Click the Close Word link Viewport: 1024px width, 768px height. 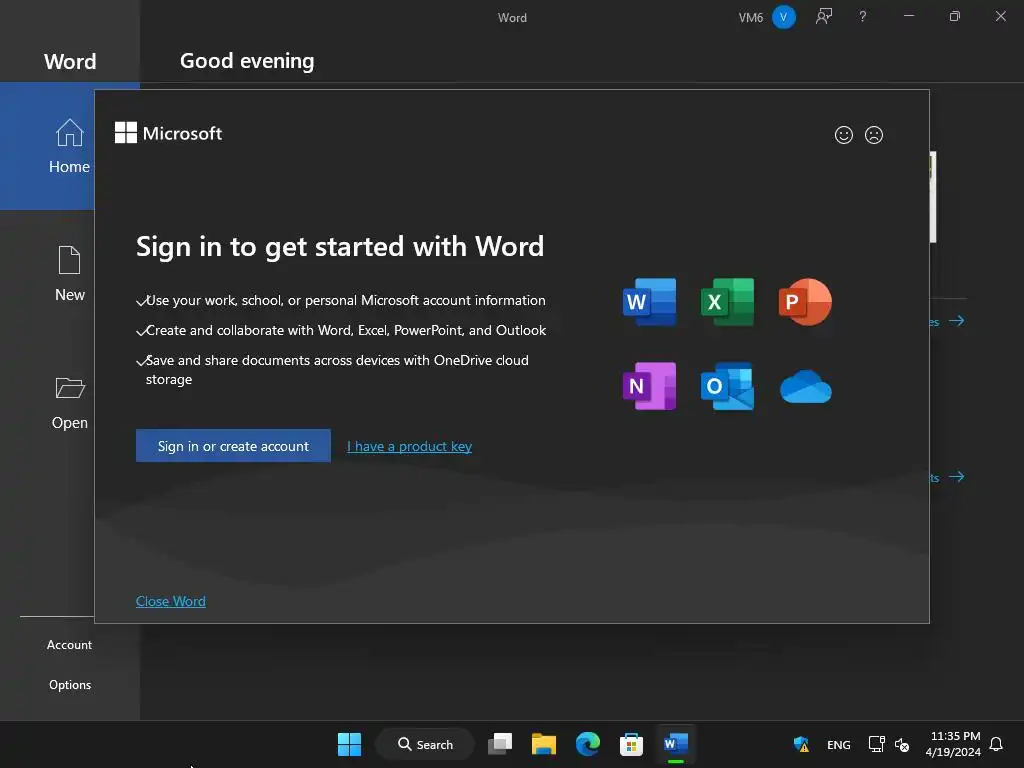pyautogui.click(x=170, y=601)
